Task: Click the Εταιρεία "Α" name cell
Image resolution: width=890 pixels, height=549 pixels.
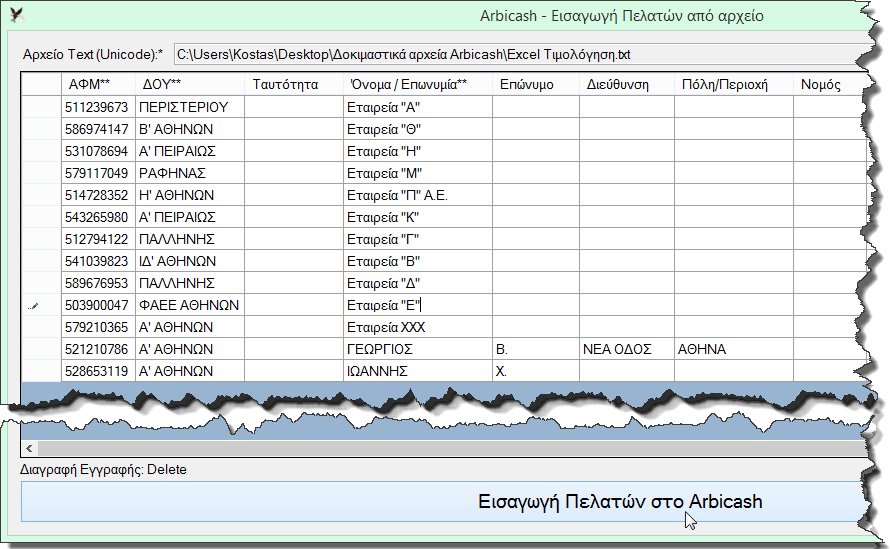Action: [418, 107]
